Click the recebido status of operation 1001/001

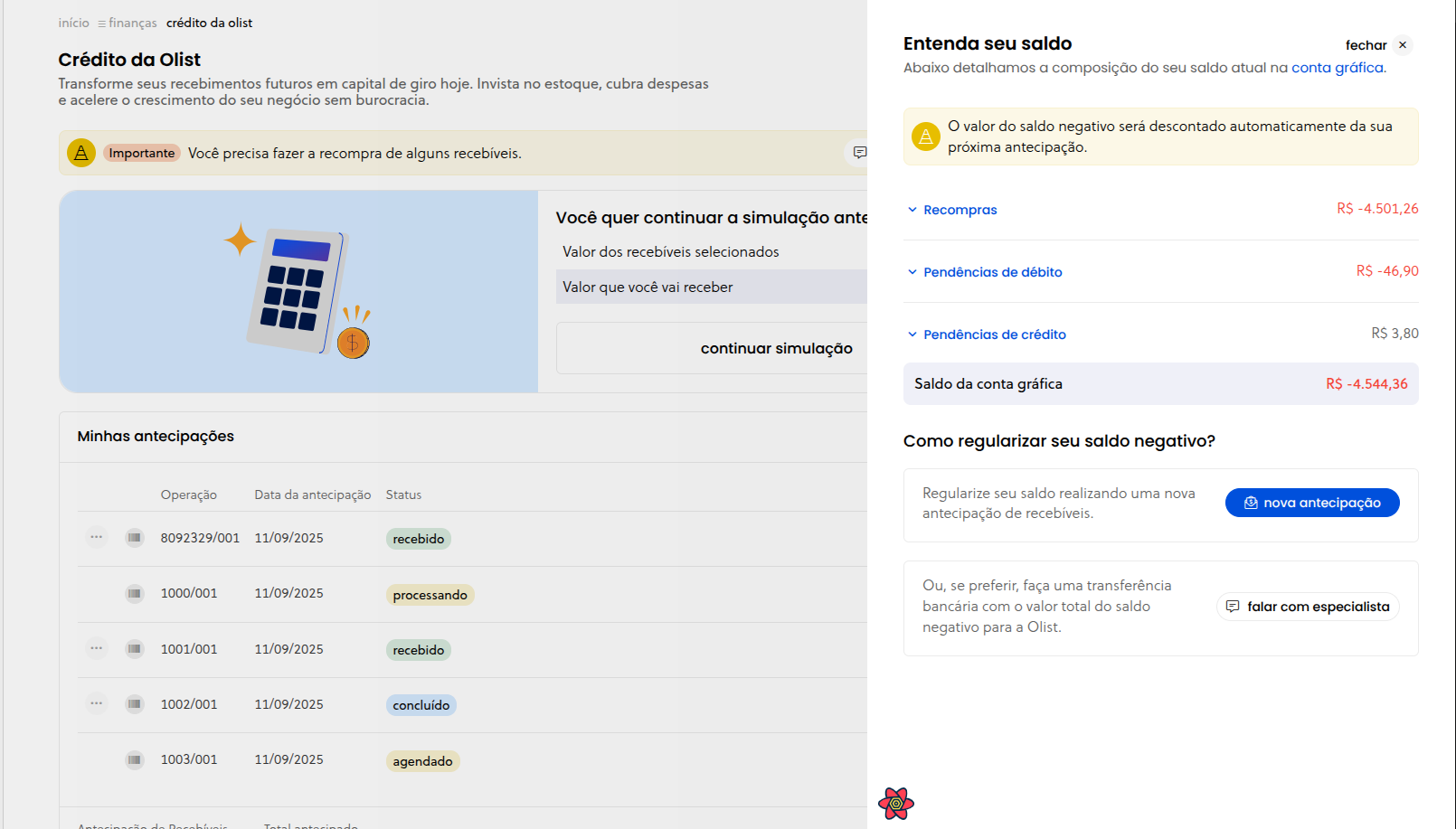pyautogui.click(x=419, y=650)
